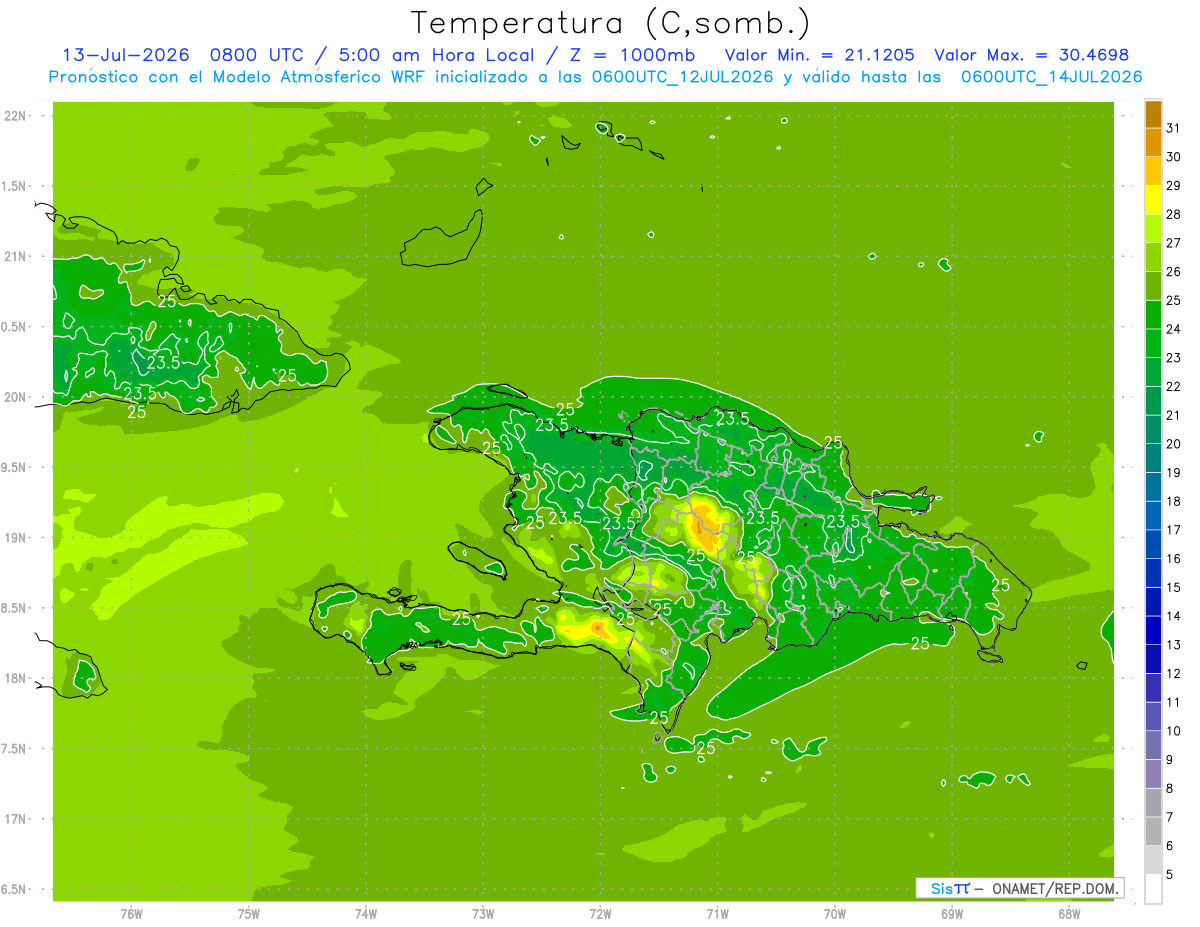Click the "18N" latitude label

(x=17, y=678)
